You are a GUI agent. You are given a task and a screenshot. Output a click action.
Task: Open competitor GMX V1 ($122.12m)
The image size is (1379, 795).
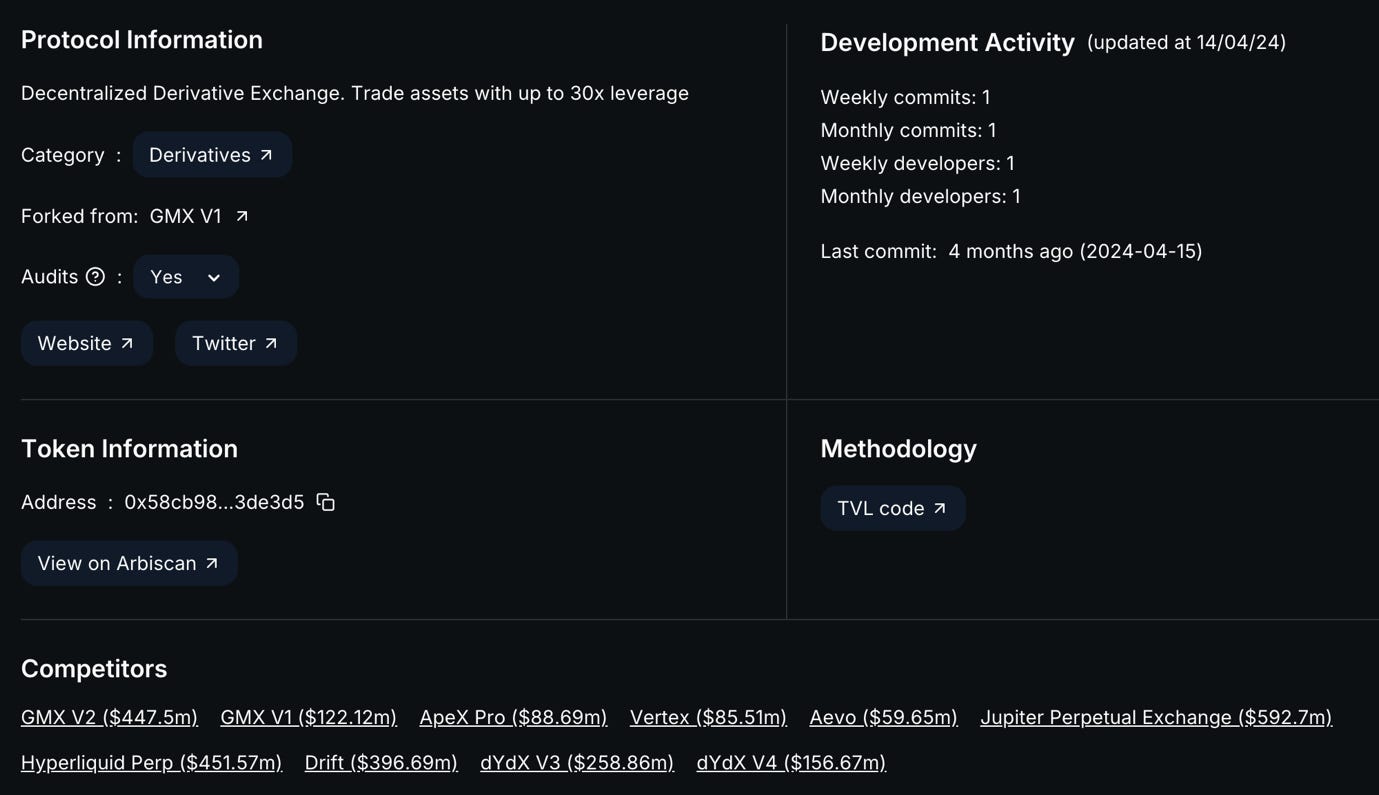pyautogui.click(x=308, y=717)
